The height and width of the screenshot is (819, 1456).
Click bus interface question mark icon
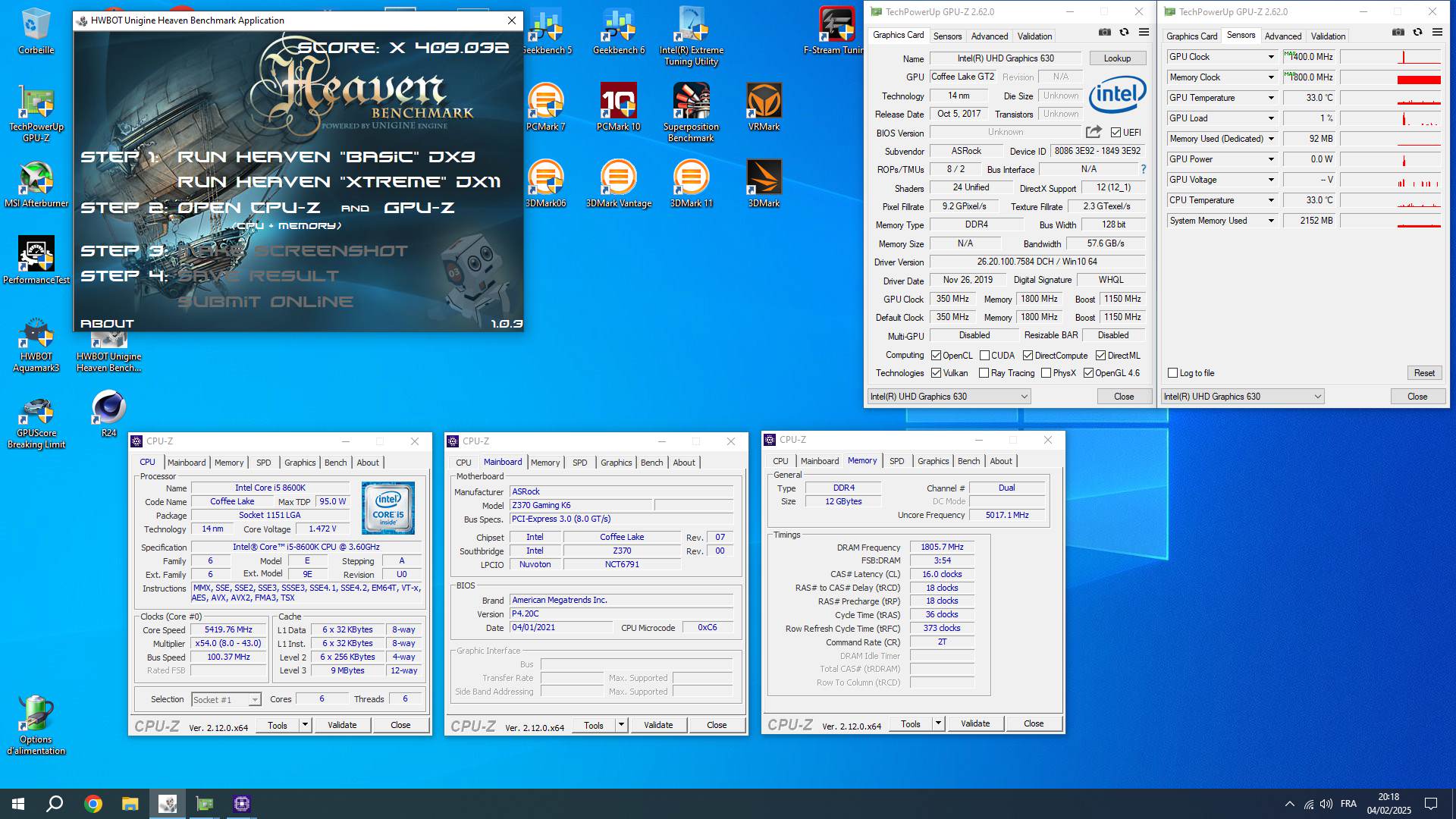pyautogui.click(x=1144, y=169)
